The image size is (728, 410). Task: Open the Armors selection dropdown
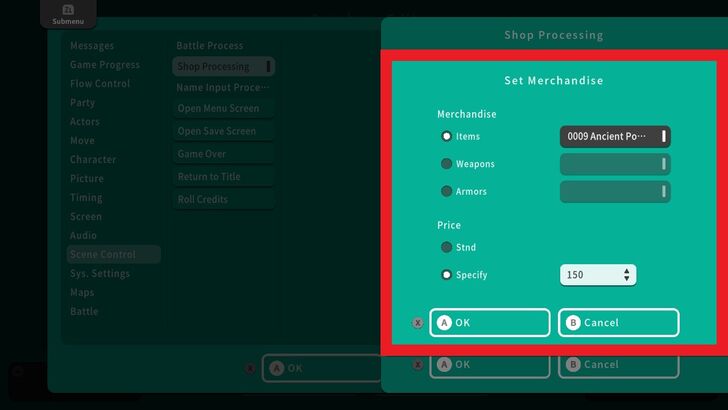(x=614, y=191)
